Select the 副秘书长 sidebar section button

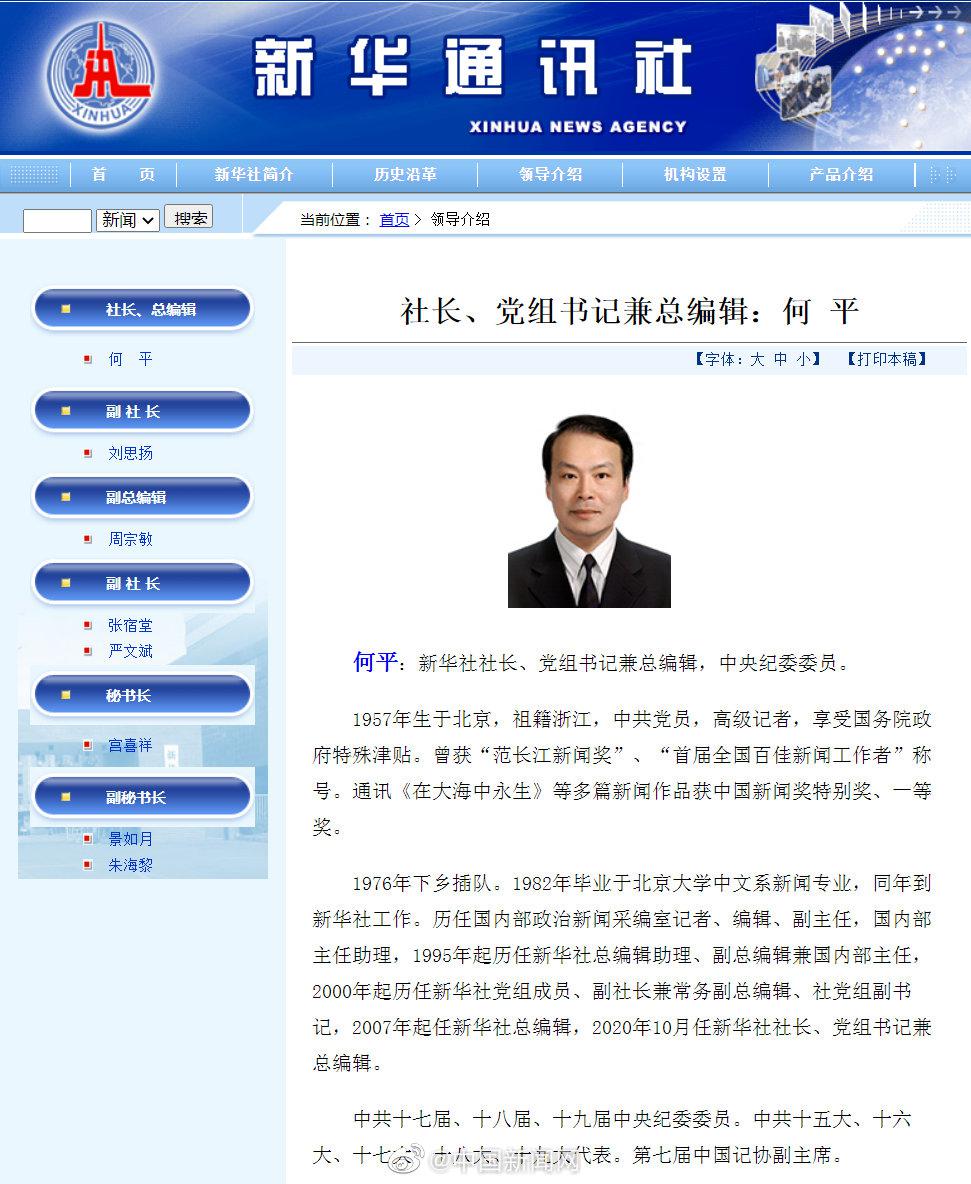(x=142, y=797)
